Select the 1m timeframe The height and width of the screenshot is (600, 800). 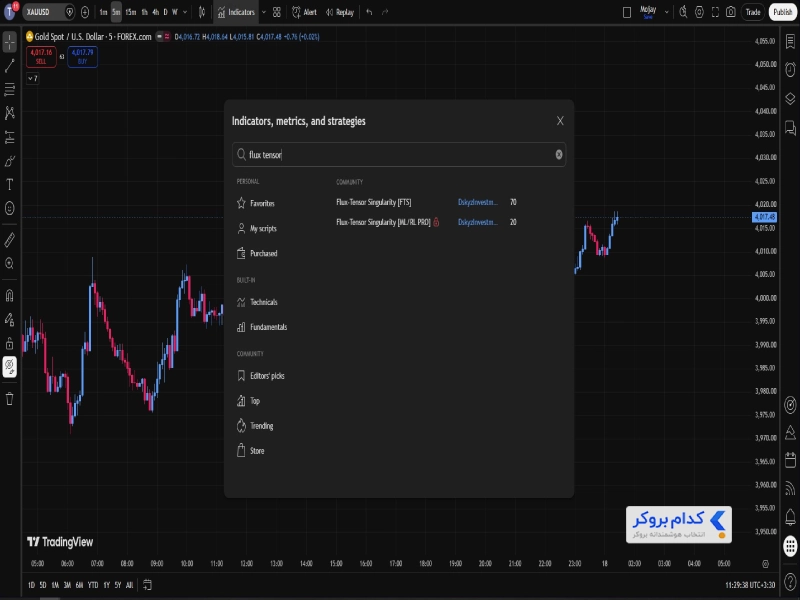pyautogui.click(x=104, y=12)
